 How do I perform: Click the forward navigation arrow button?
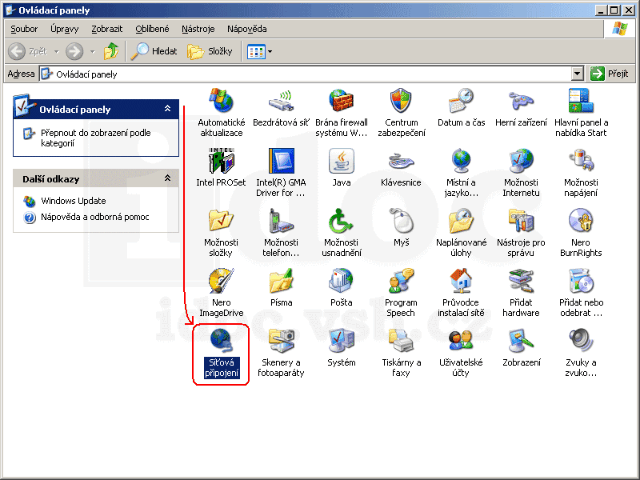point(74,51)
